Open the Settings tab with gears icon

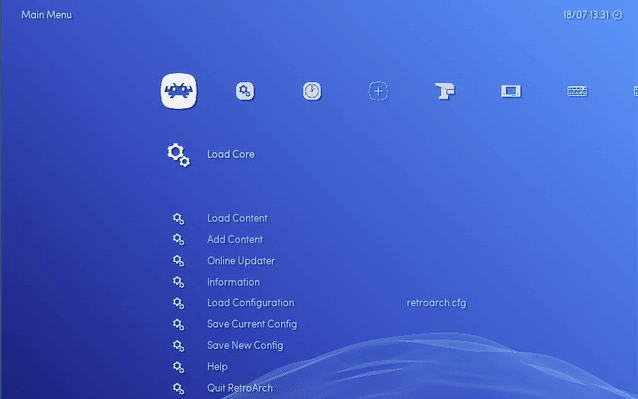245,91
